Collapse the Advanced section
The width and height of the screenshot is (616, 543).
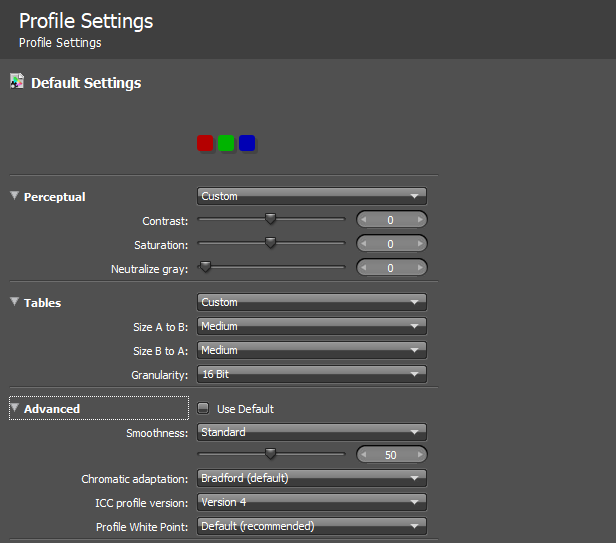[x=15, y=408]
